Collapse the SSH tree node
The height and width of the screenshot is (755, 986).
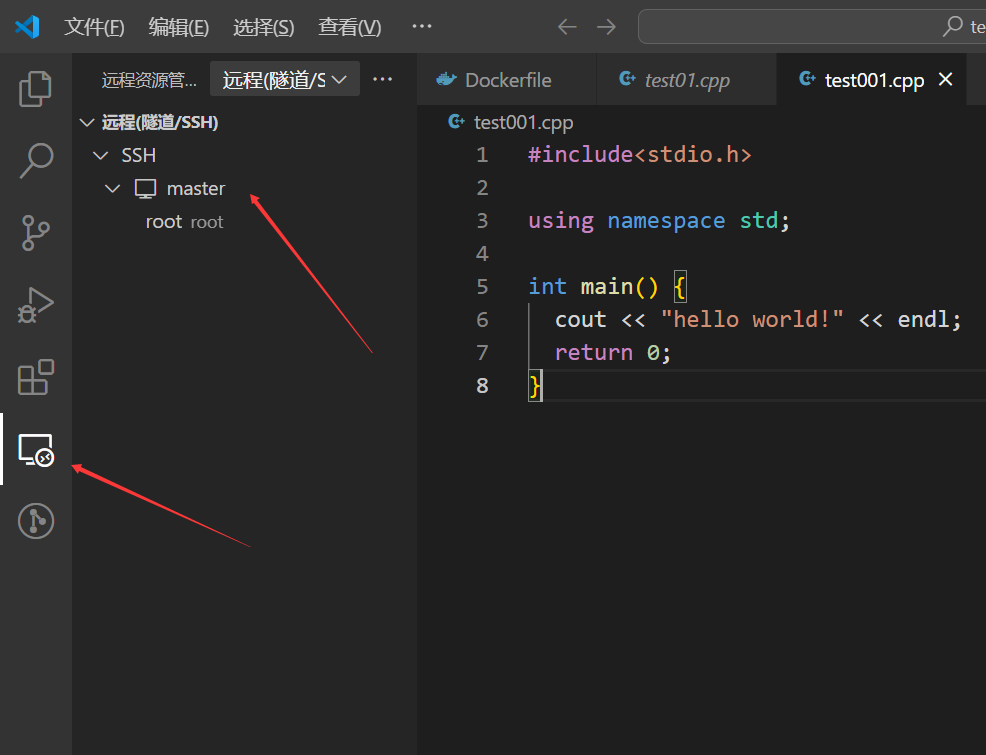click(x=100, y=155)
